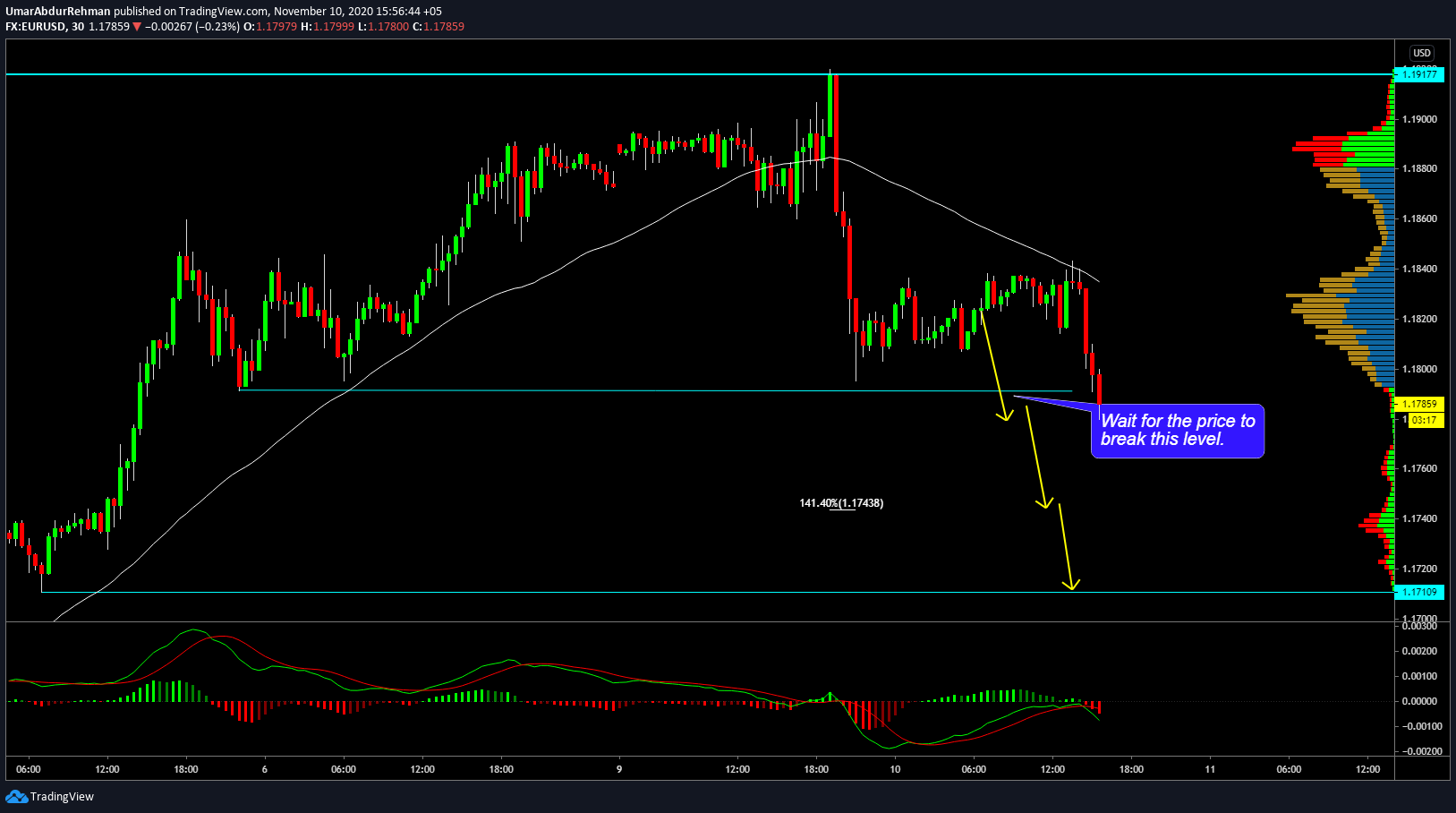1456x813 pixels.
Task: Open the USD currency selector on price axis
Action: [1422, 53]
